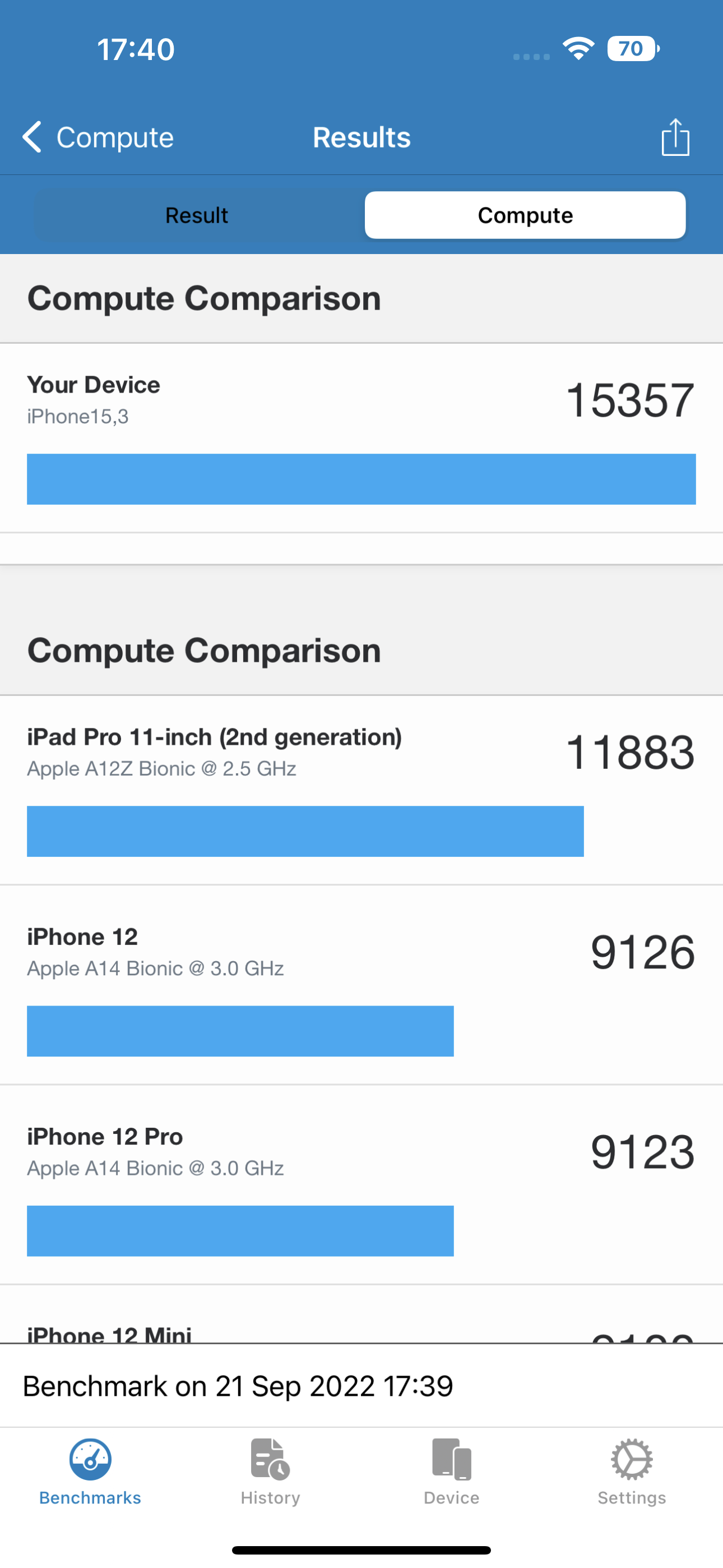Tap the 17:40 status bar clock
Image resolution: width=723 pixels, height=1568 pixels.
pyautogui.click(x=136, y=49)
